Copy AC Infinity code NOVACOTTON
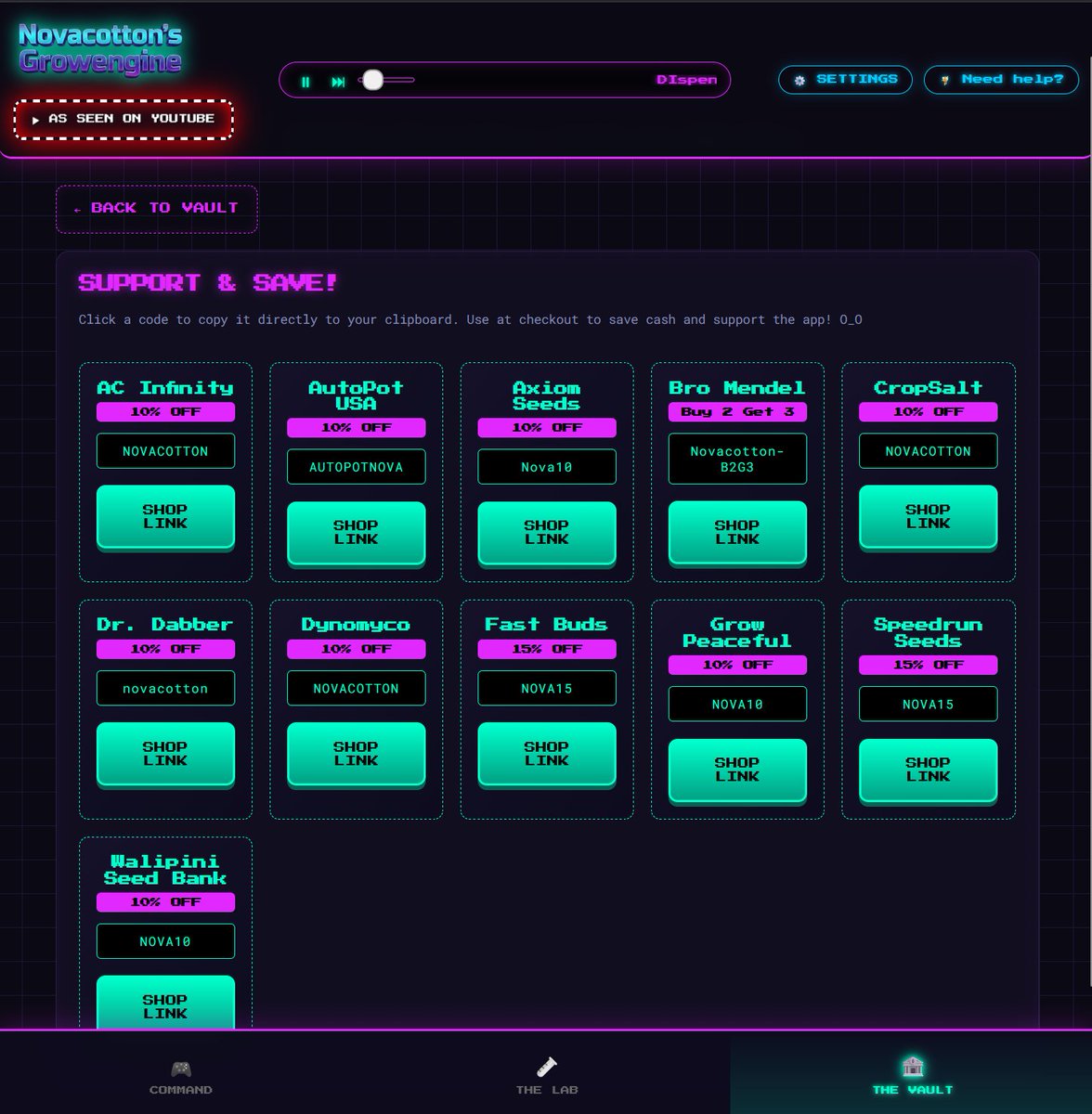The width and height of the screenshot is (1092, 1114). coord(165,451)
